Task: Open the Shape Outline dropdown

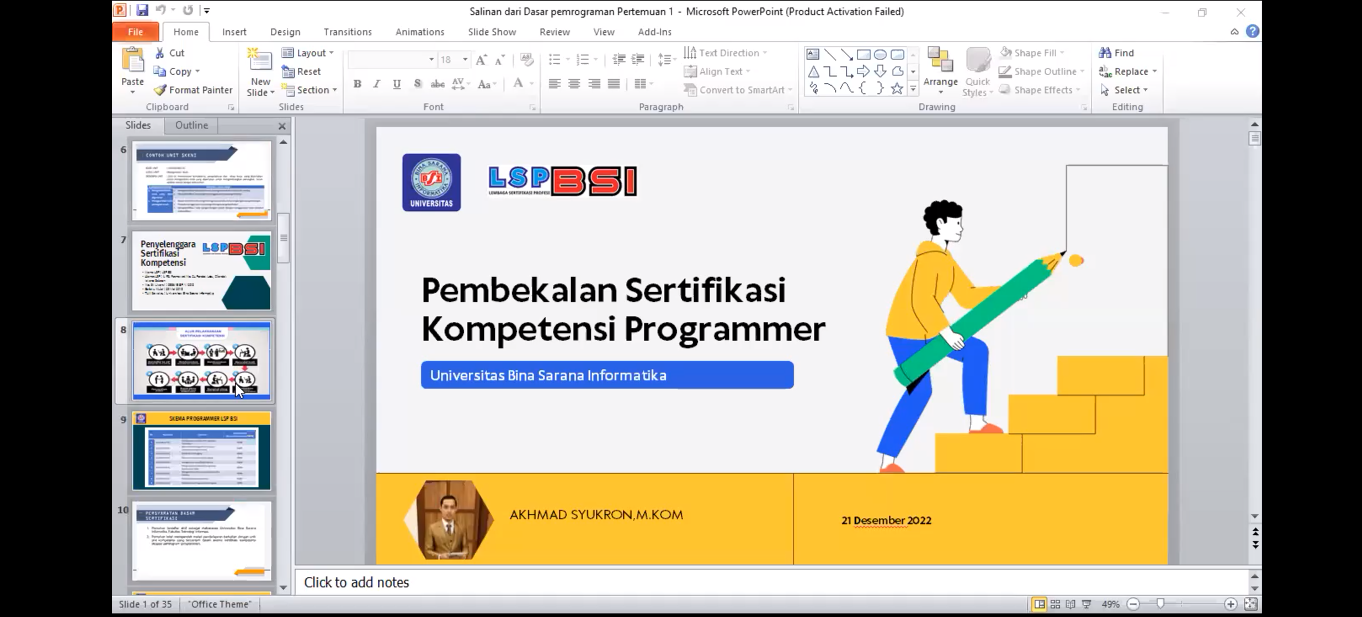Action: pos(1041,72)
